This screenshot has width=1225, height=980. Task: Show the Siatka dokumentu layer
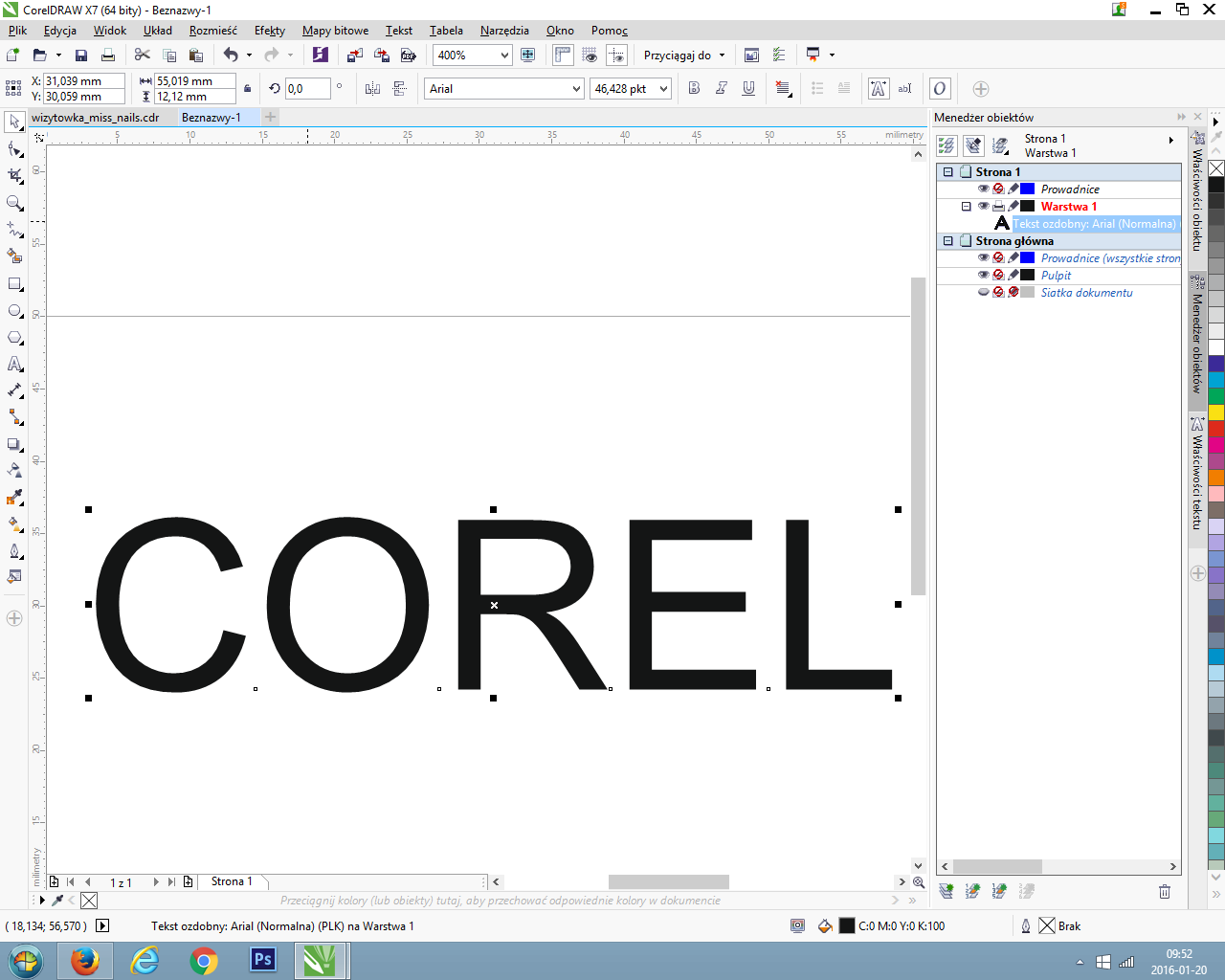click(x=983, y=293)
